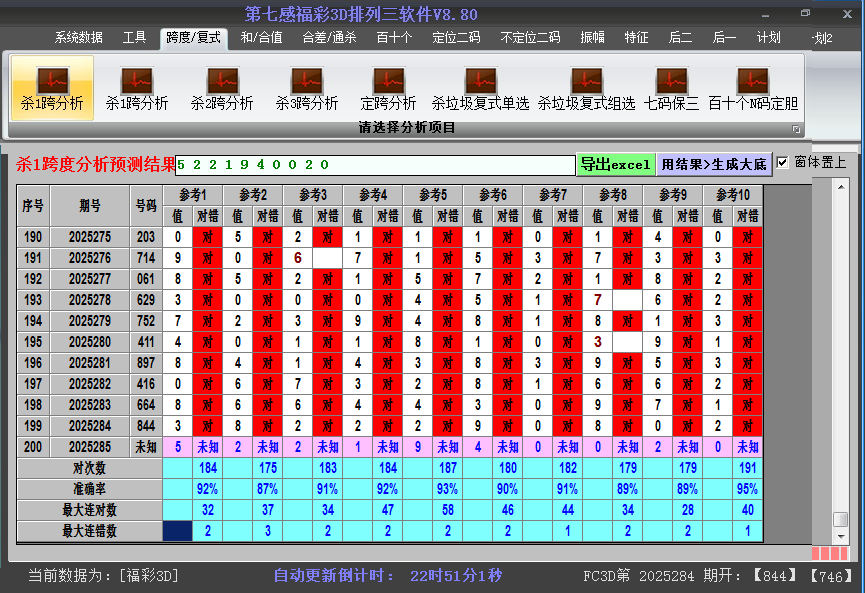Select the dark blue 最大连错数 cell
This screenshot has width=865, height=593.
coord(178,531)
